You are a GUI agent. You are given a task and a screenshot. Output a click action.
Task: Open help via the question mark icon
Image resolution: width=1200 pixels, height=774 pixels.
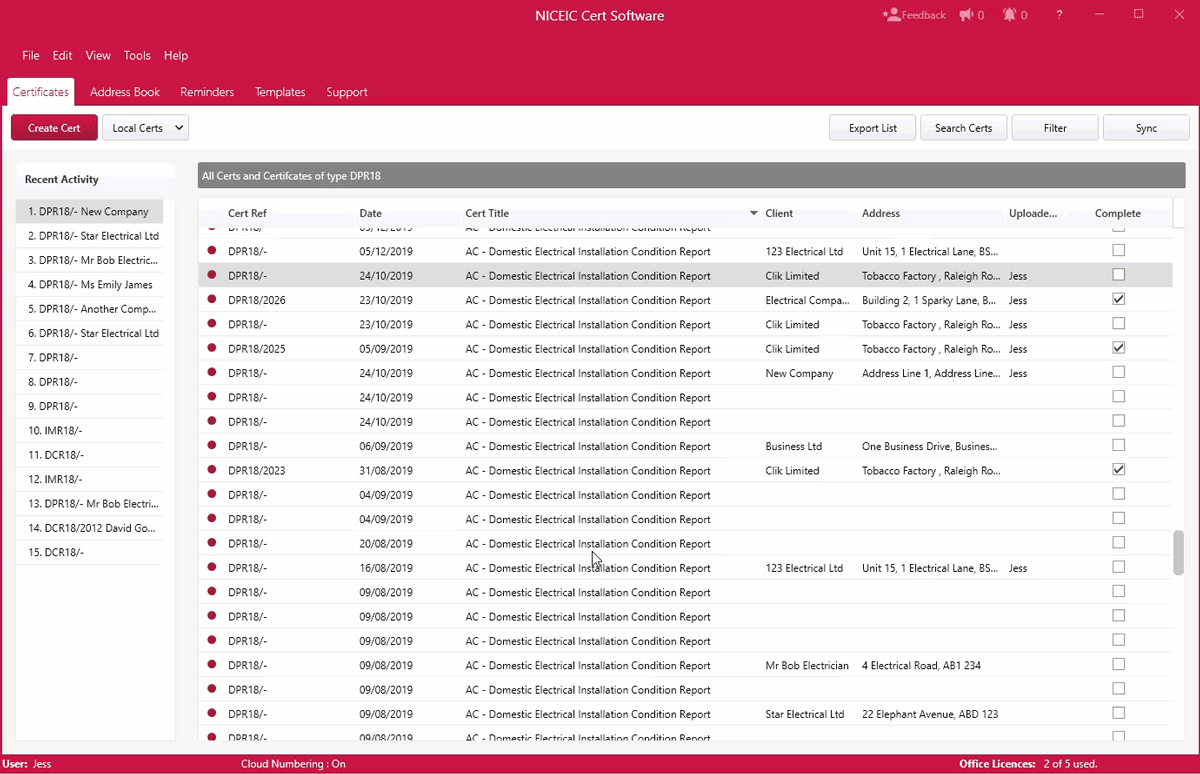pyautogui.click(x=1059, y=15)
